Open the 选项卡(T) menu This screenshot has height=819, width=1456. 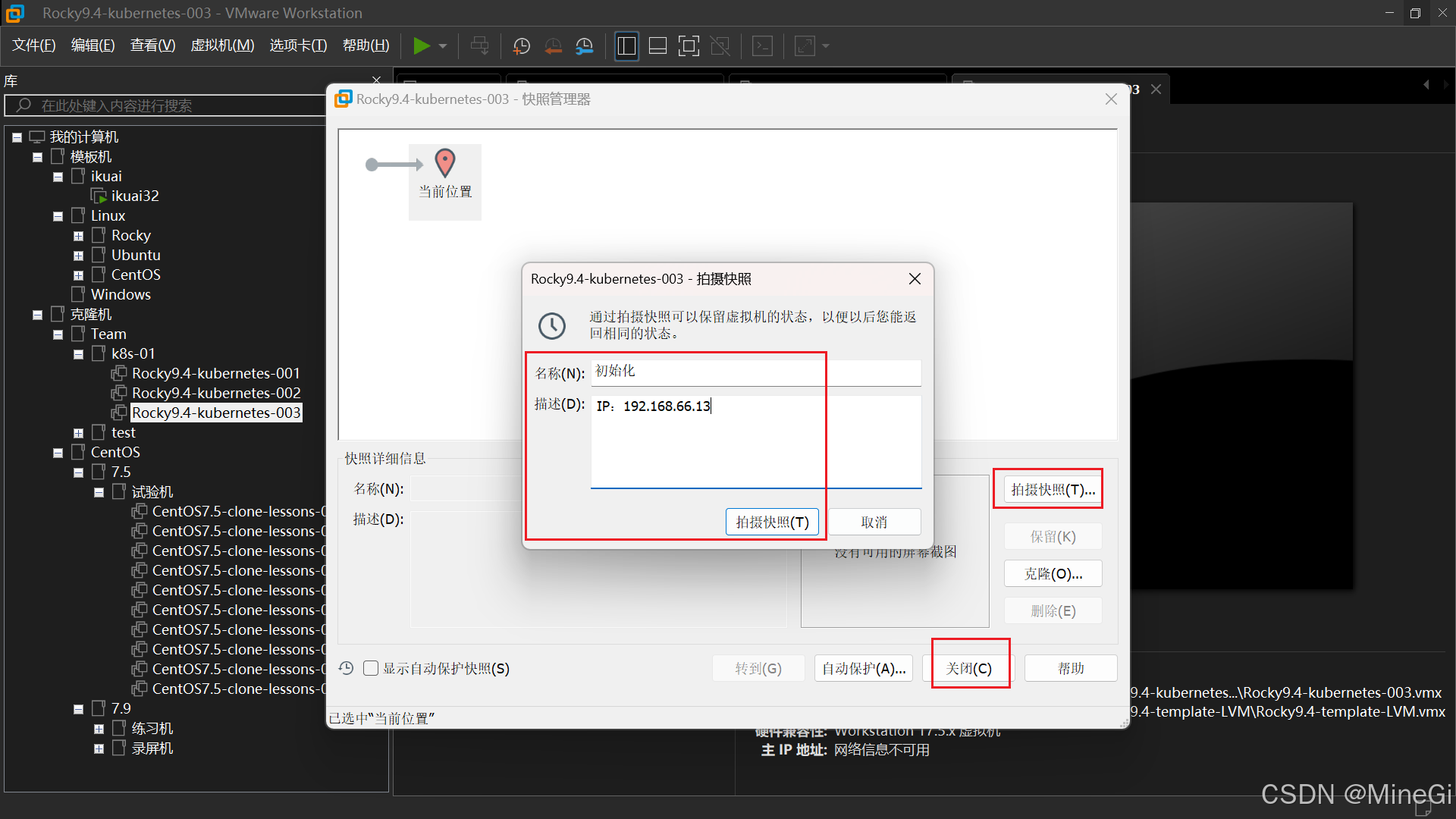click(x=298, y=45)
